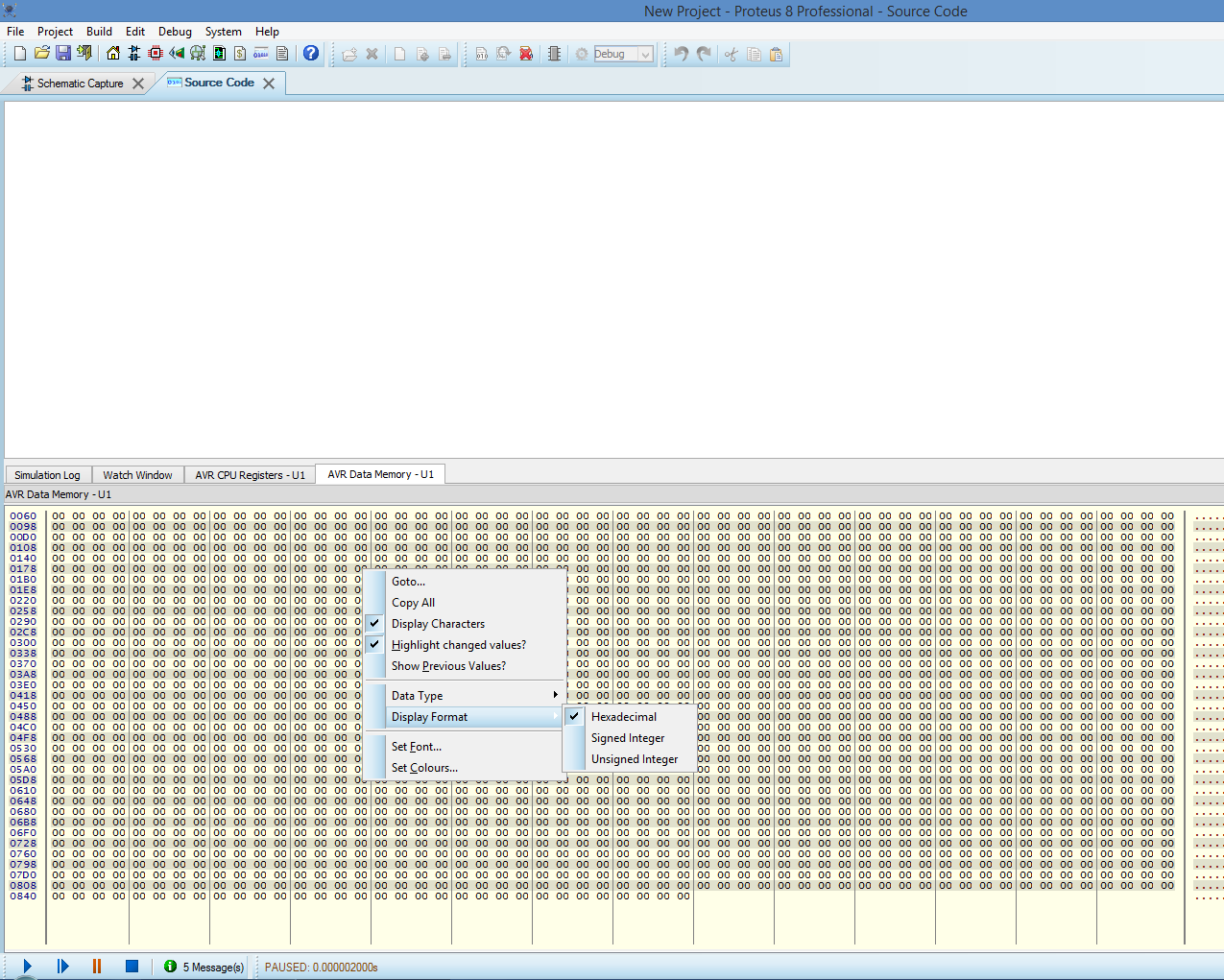
Task: Toggle the Display Characters option
Action: click(x=438, y=624)
